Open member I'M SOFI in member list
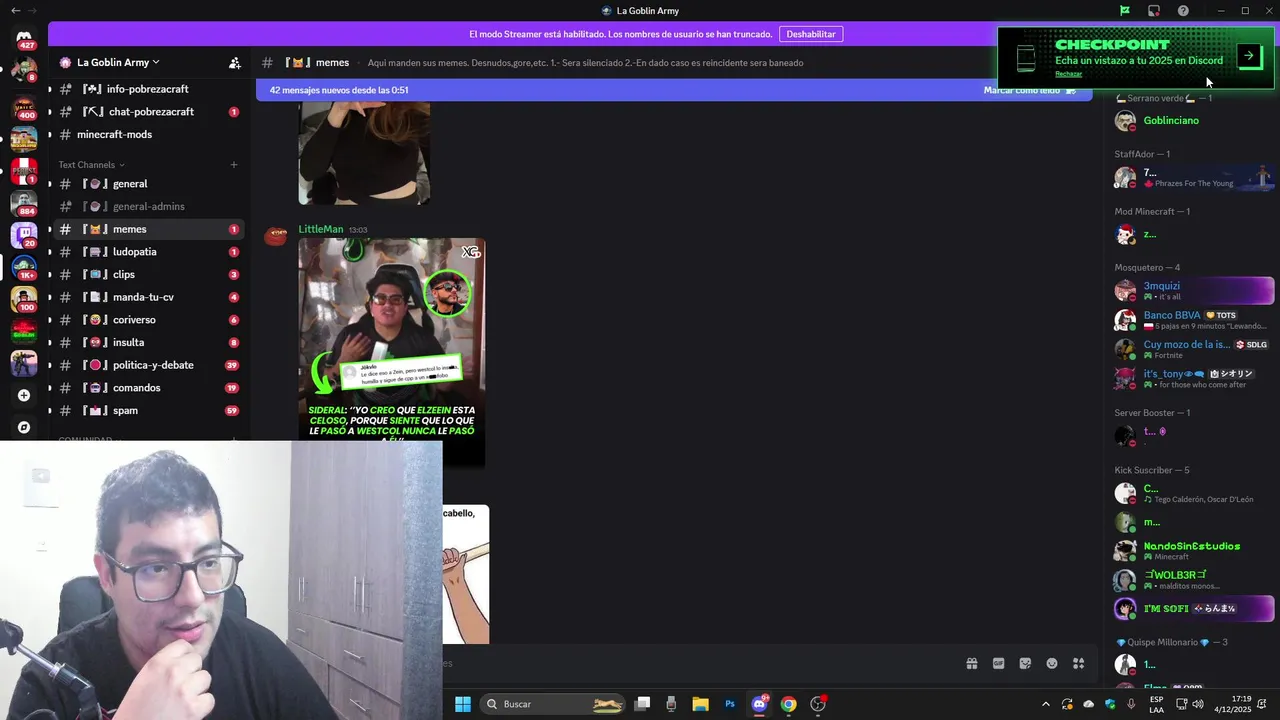 [x=1192, y=609]
